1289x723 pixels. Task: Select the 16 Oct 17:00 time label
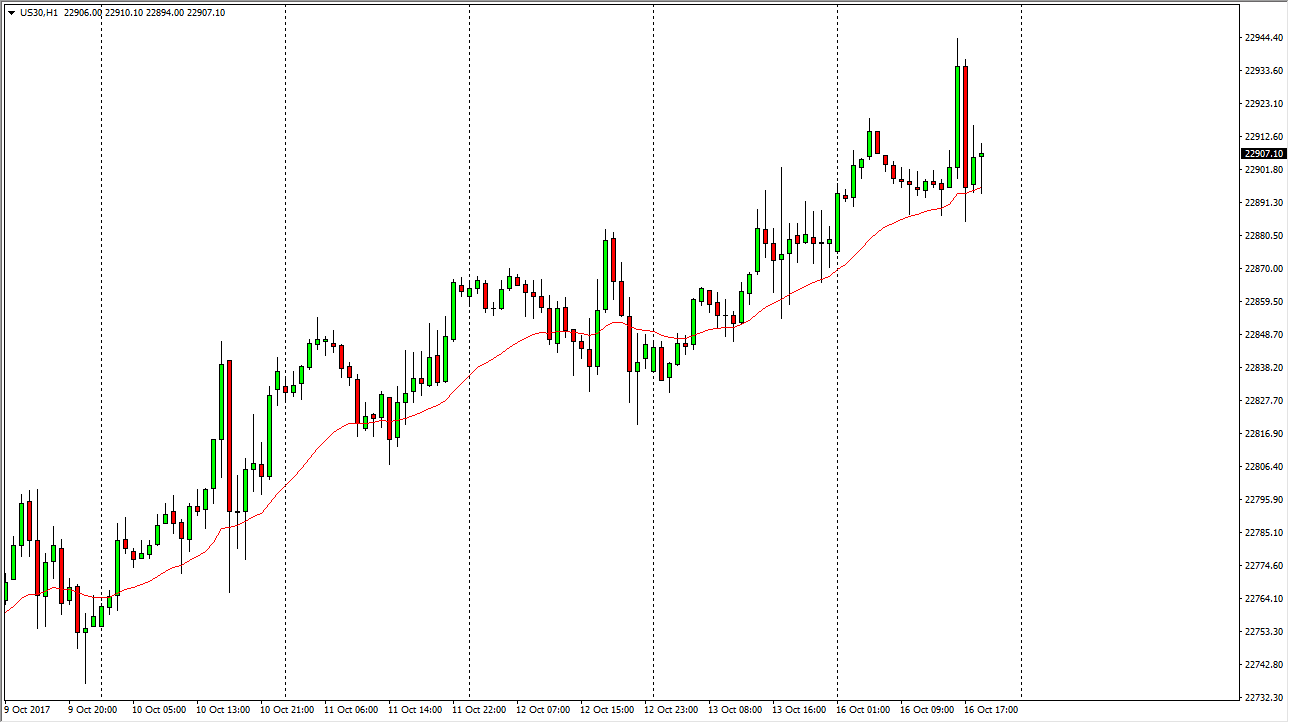tap(990, 710)
